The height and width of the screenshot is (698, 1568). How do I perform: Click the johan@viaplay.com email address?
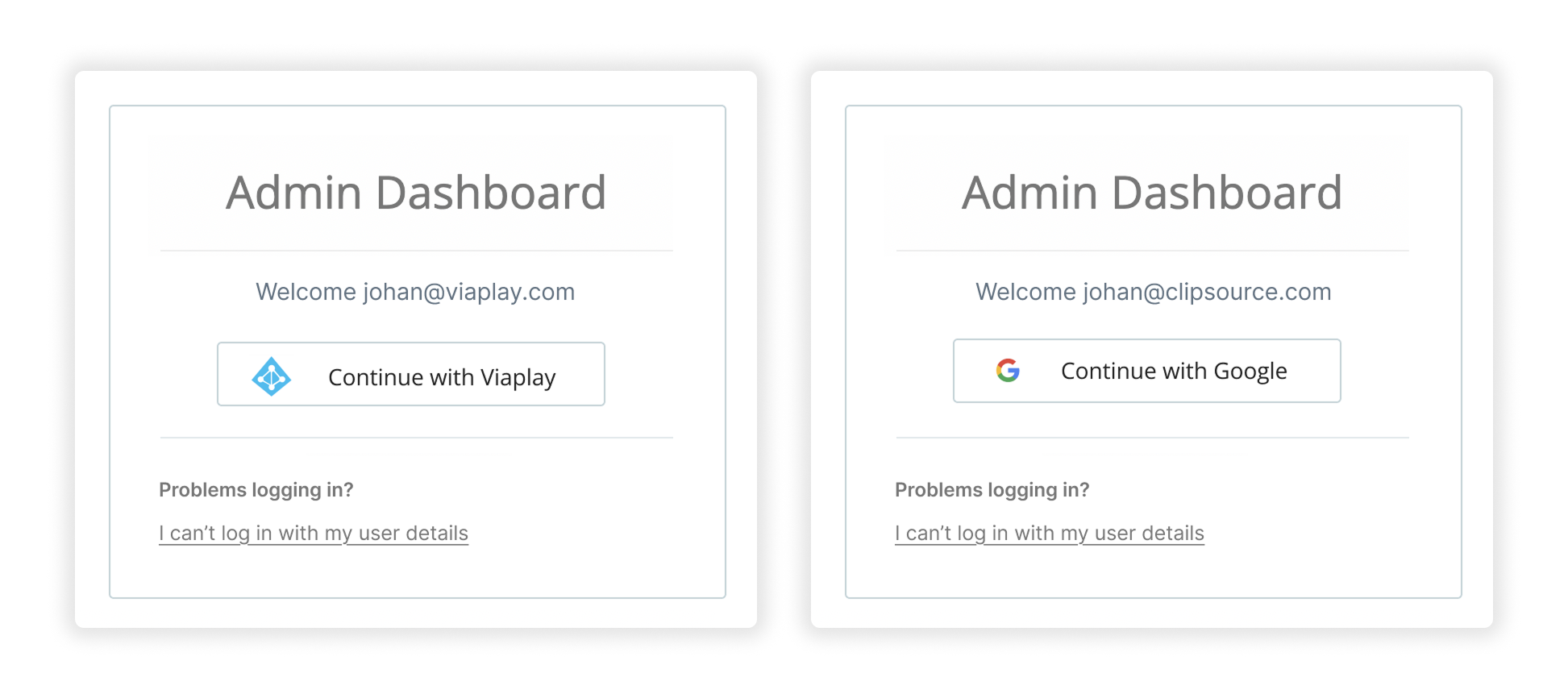point(468,292)
